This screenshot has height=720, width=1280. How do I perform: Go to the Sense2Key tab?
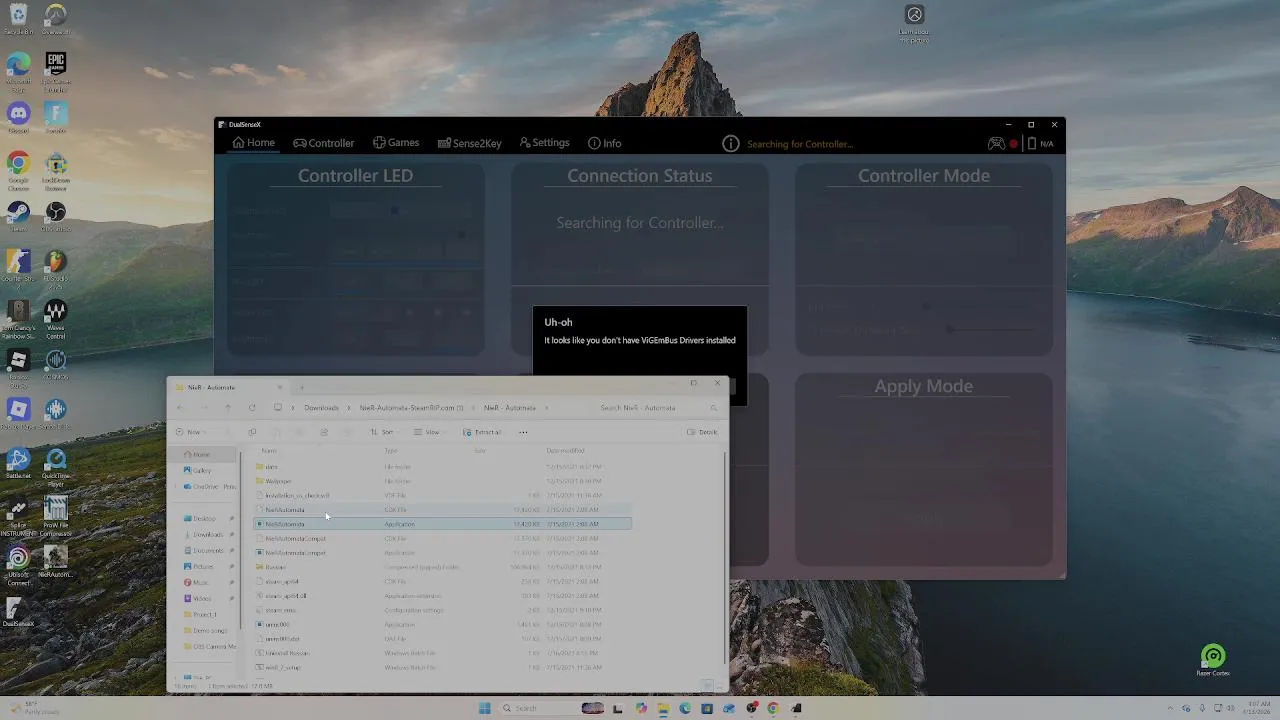pos(469,143)
